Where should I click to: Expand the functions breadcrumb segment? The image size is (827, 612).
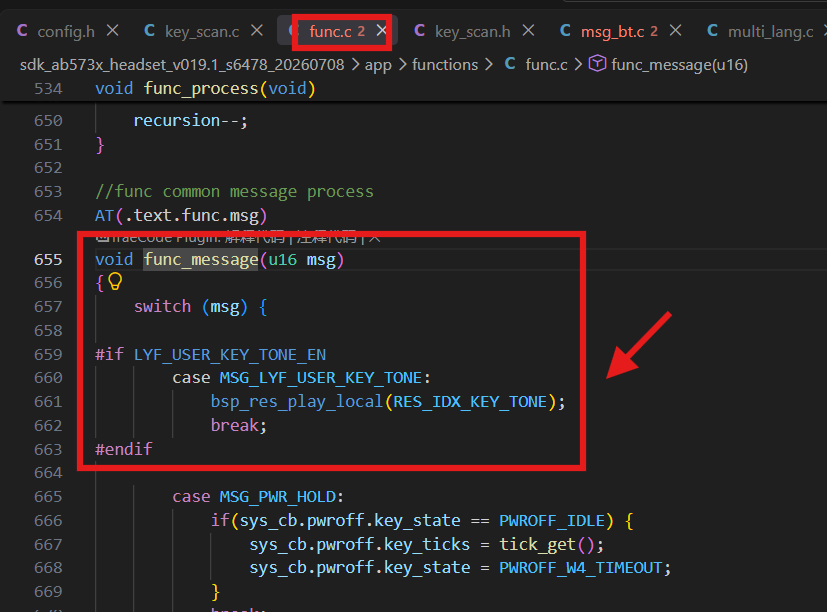point(445,64)
